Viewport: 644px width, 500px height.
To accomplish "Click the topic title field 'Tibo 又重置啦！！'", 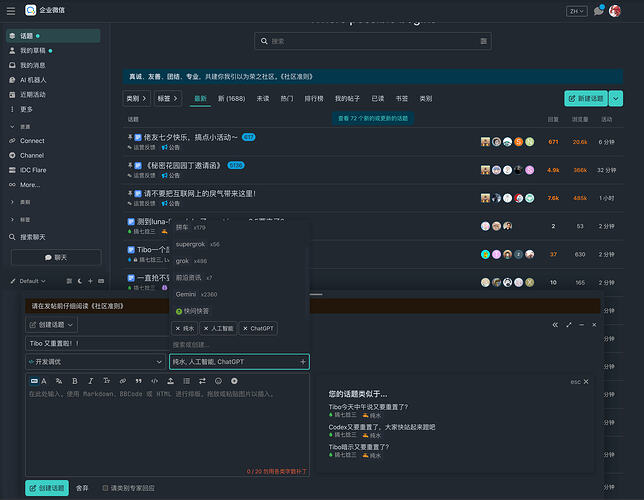I will tap(97, 343).
